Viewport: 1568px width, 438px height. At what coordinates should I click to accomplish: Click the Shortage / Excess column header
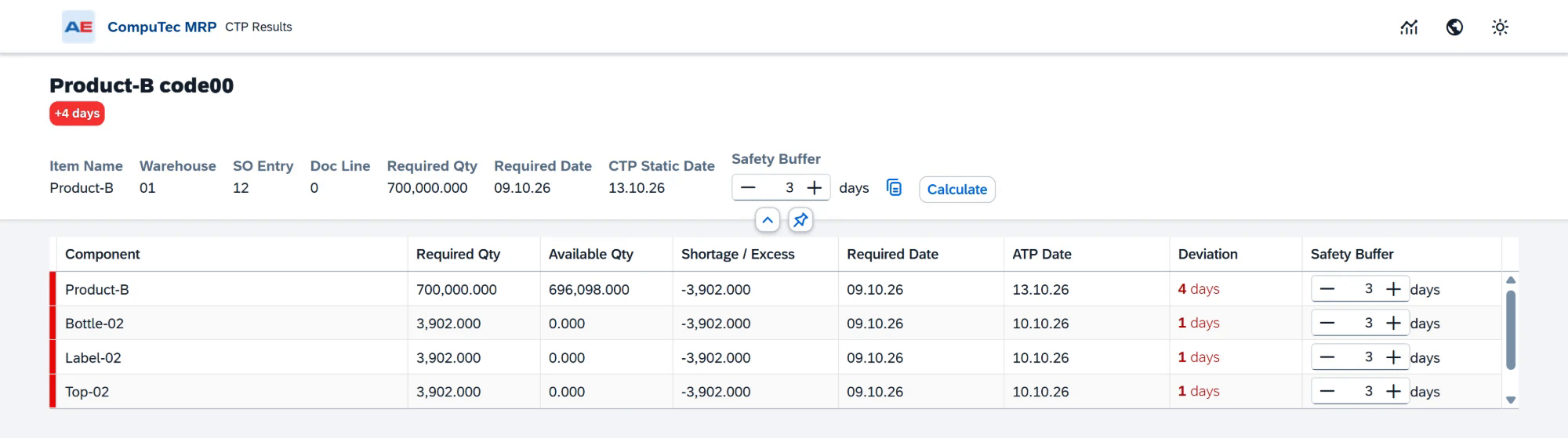[755, 254]
